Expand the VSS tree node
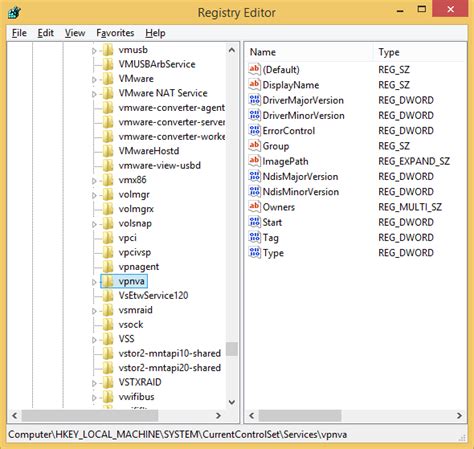 click(x=94, y=340)
